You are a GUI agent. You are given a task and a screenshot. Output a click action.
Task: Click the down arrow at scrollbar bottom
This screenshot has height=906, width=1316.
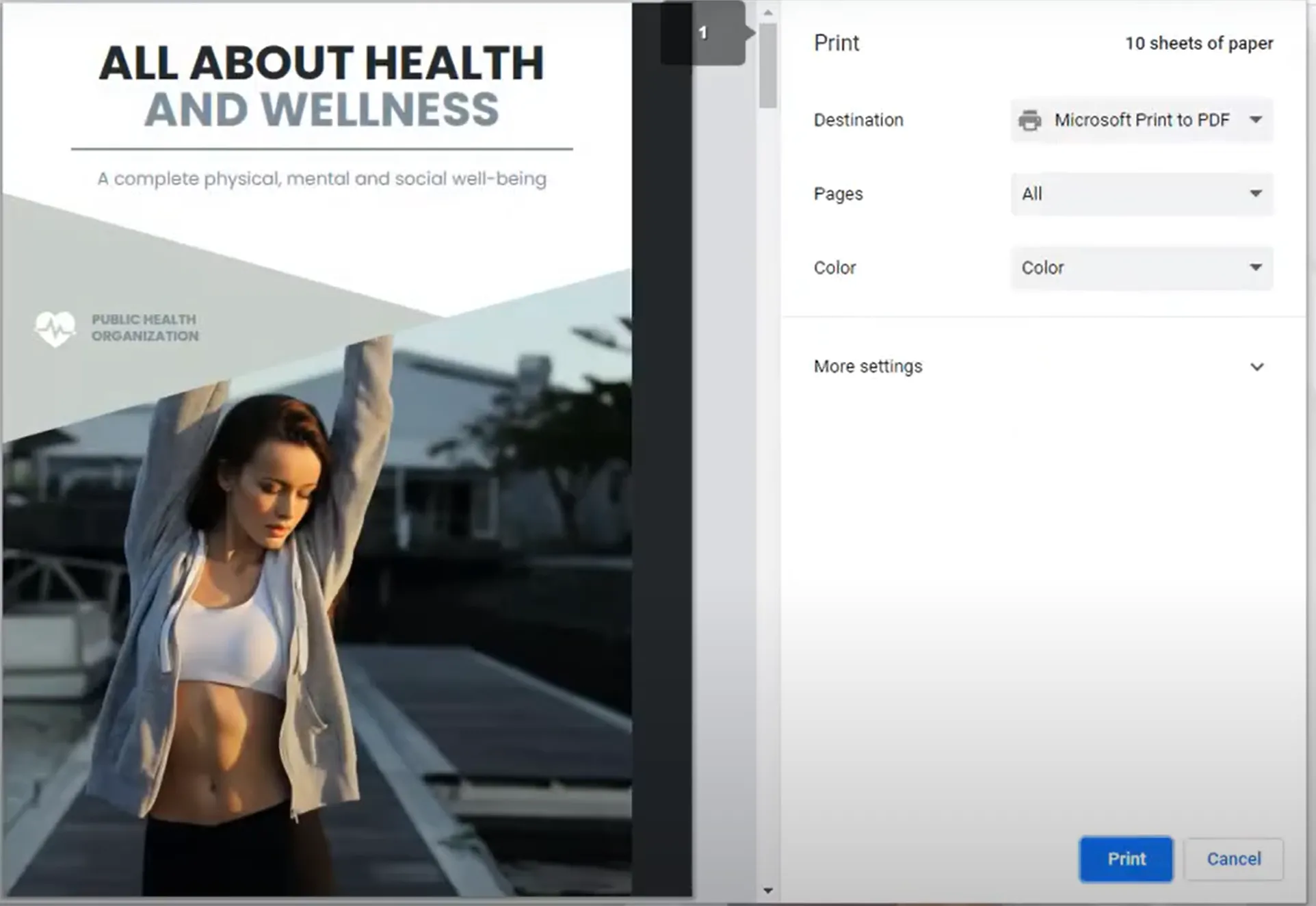768,890
